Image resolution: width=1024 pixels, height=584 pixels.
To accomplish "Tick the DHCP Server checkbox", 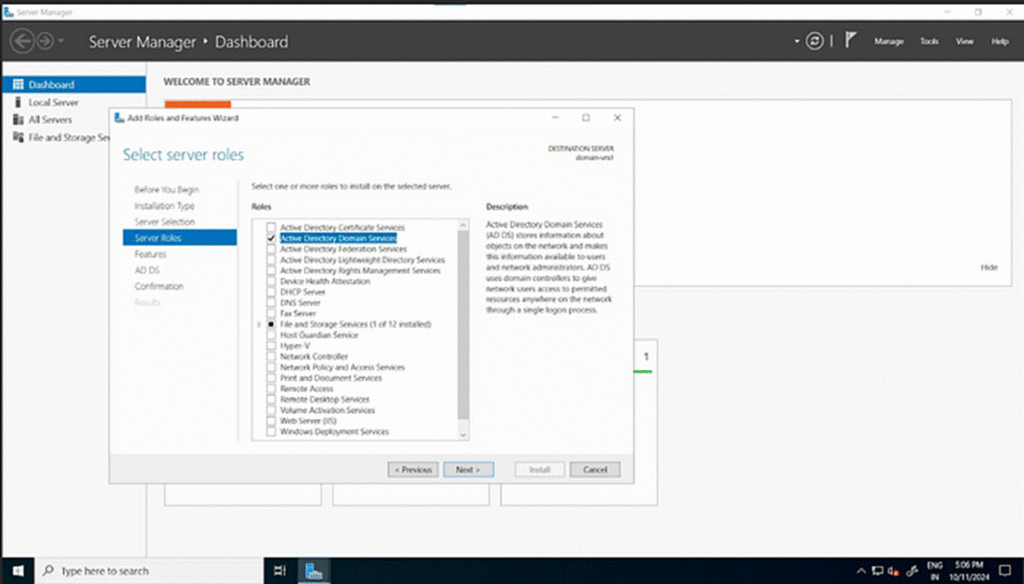I will (x=271, y=292).
